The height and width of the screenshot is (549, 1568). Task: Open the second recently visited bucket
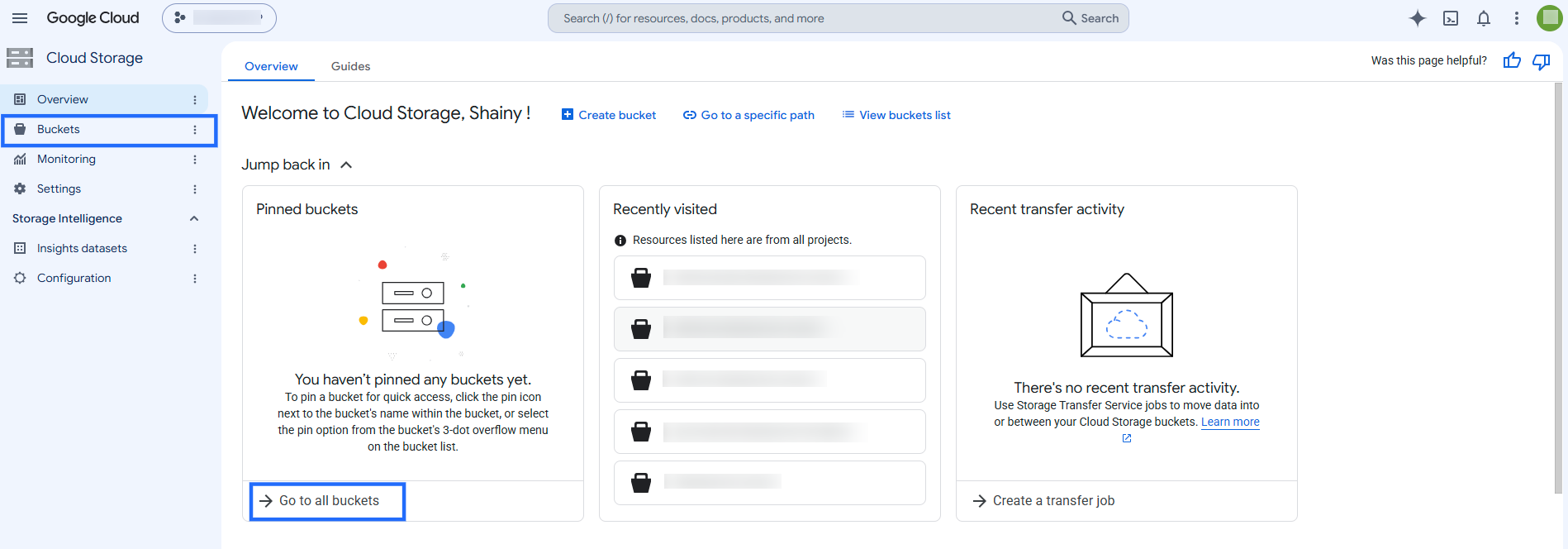(770, 329)
